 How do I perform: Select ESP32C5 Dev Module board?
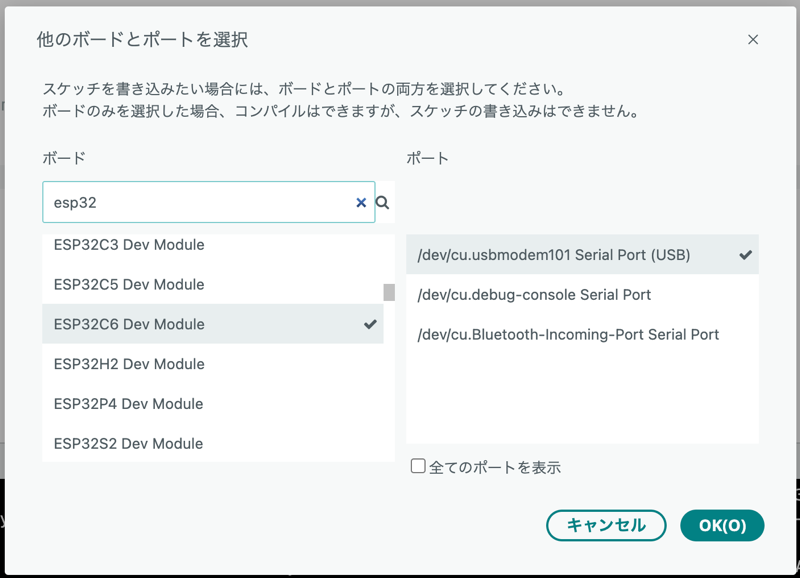tap(213, 284)
